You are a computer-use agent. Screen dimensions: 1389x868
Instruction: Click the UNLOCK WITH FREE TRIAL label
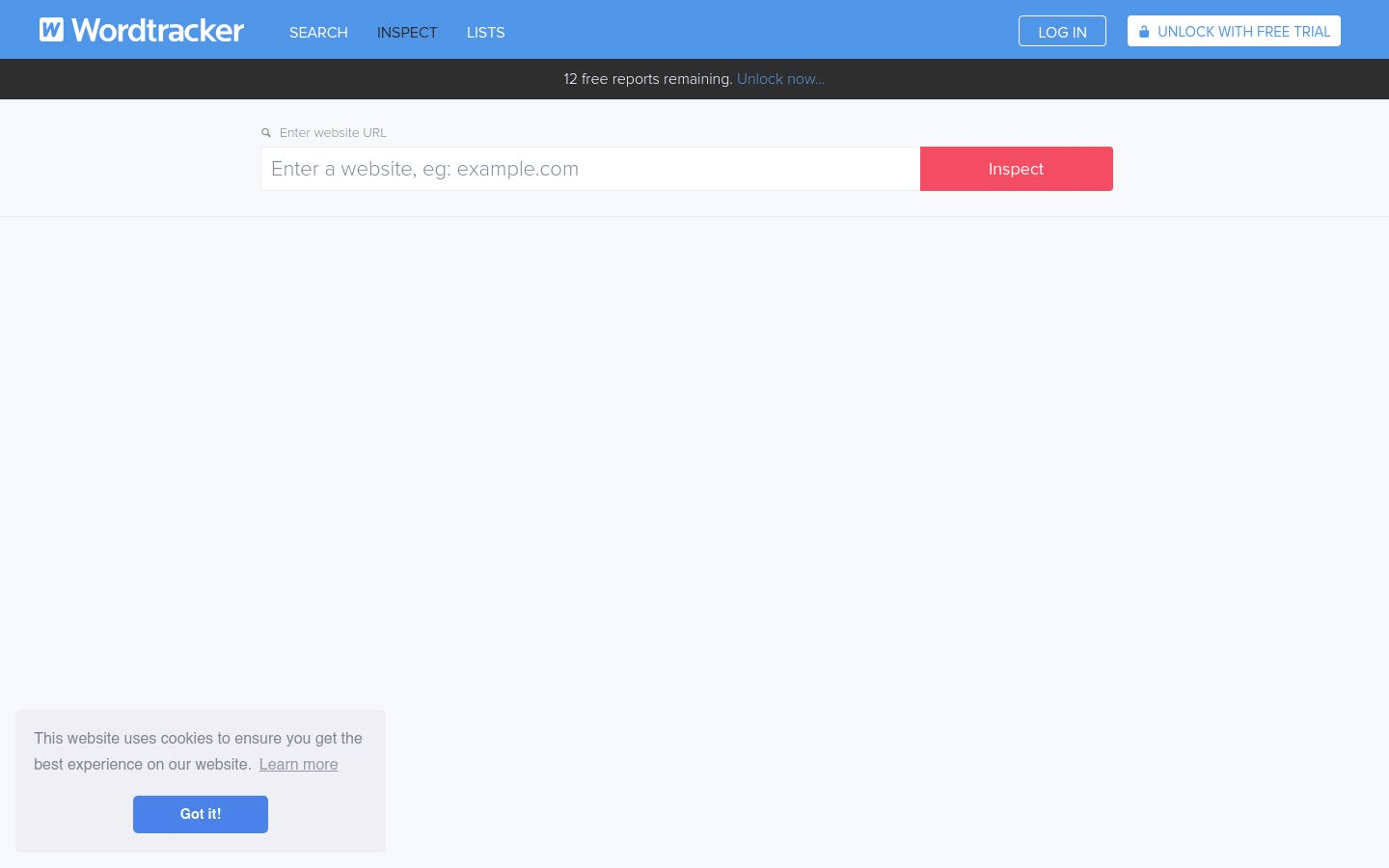(1243, 32)
